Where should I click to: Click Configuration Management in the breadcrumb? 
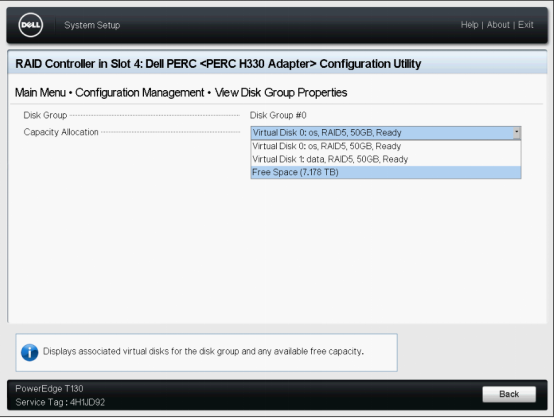coord(140,93)
